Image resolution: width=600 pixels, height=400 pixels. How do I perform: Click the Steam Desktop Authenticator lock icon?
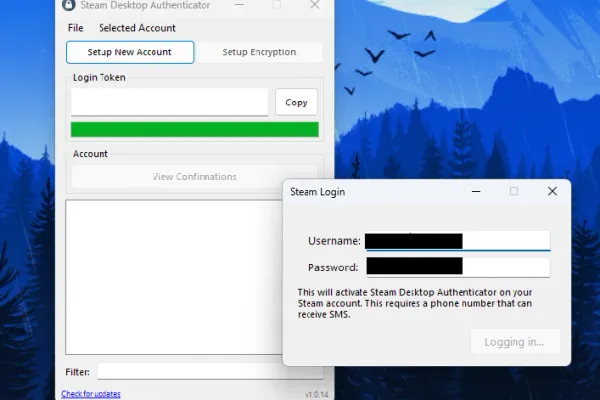pyautogui.click(x=69, y=5)
